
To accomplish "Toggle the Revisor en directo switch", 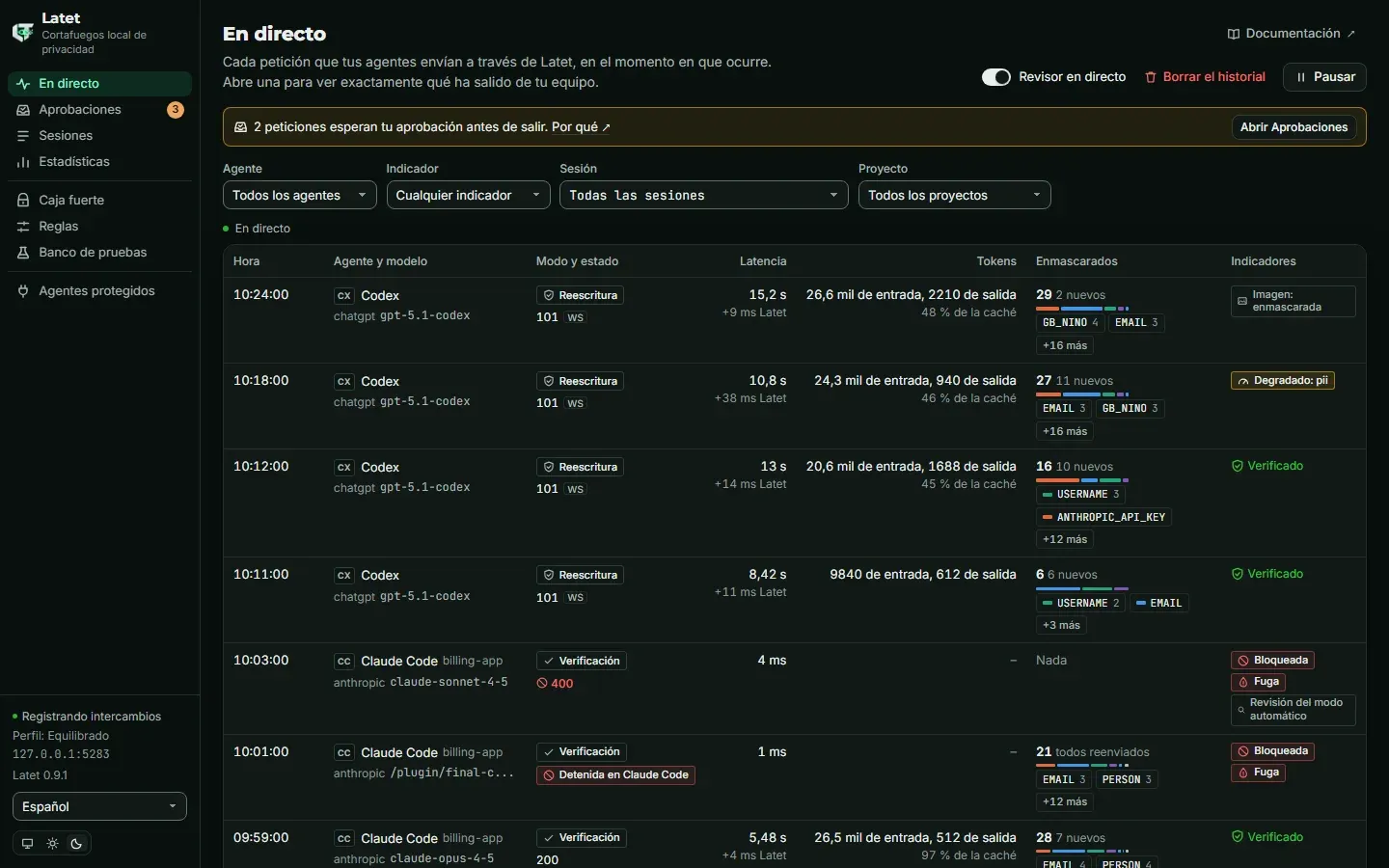I will pyautogui.click(x=996, y=77).
